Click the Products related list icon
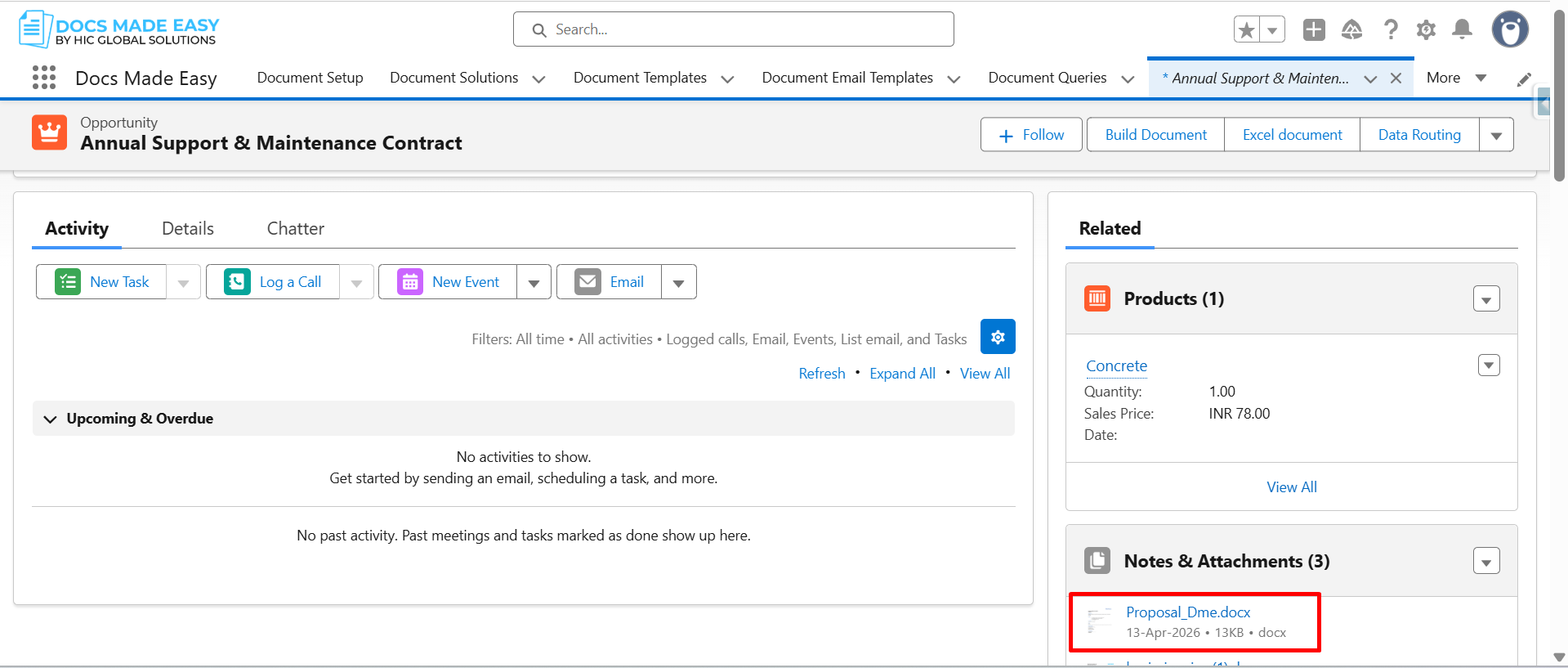1568x668 pixels. click(1097, 298)
